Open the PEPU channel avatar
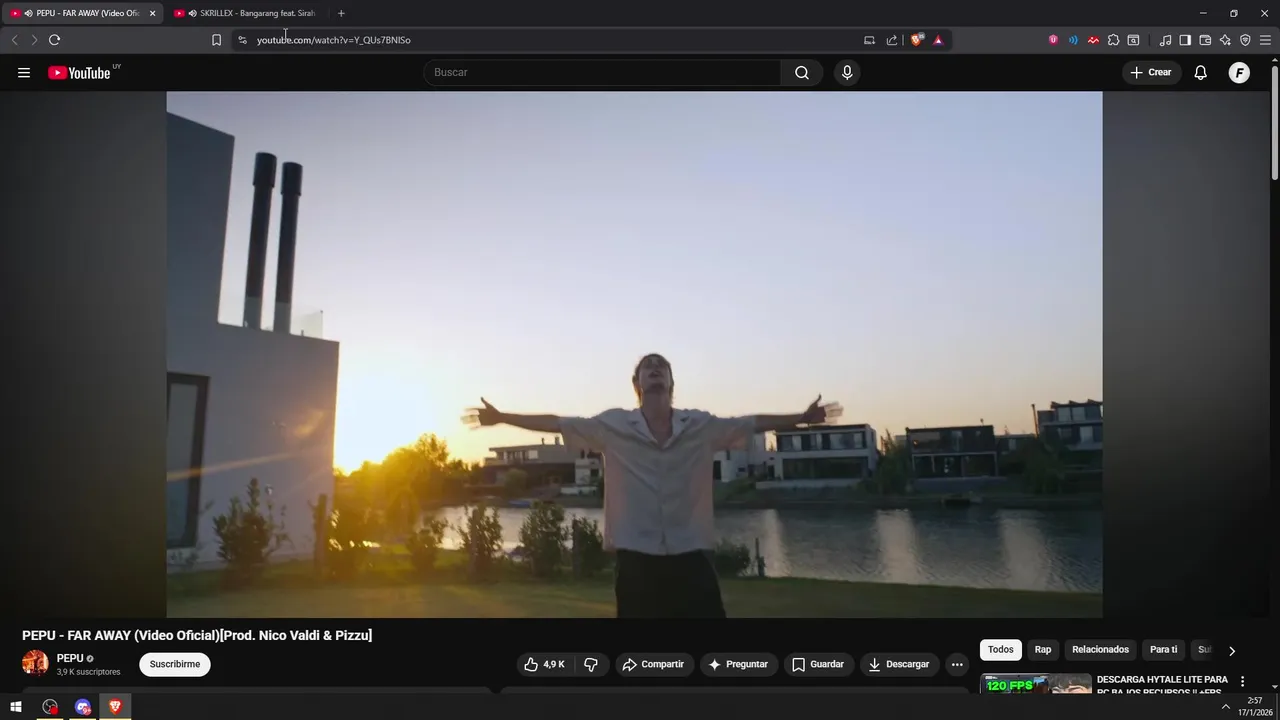This screenshot has height=720, width=1280. [x=35, y=663]
